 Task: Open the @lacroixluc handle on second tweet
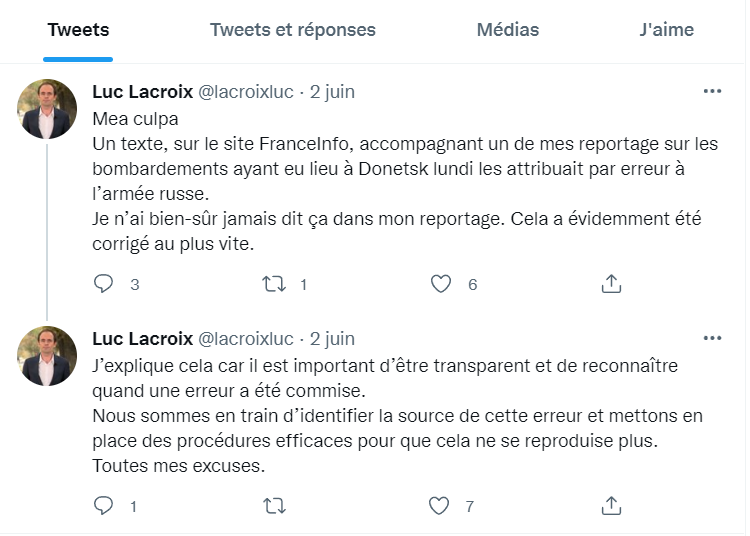click(x=247, y=339)
